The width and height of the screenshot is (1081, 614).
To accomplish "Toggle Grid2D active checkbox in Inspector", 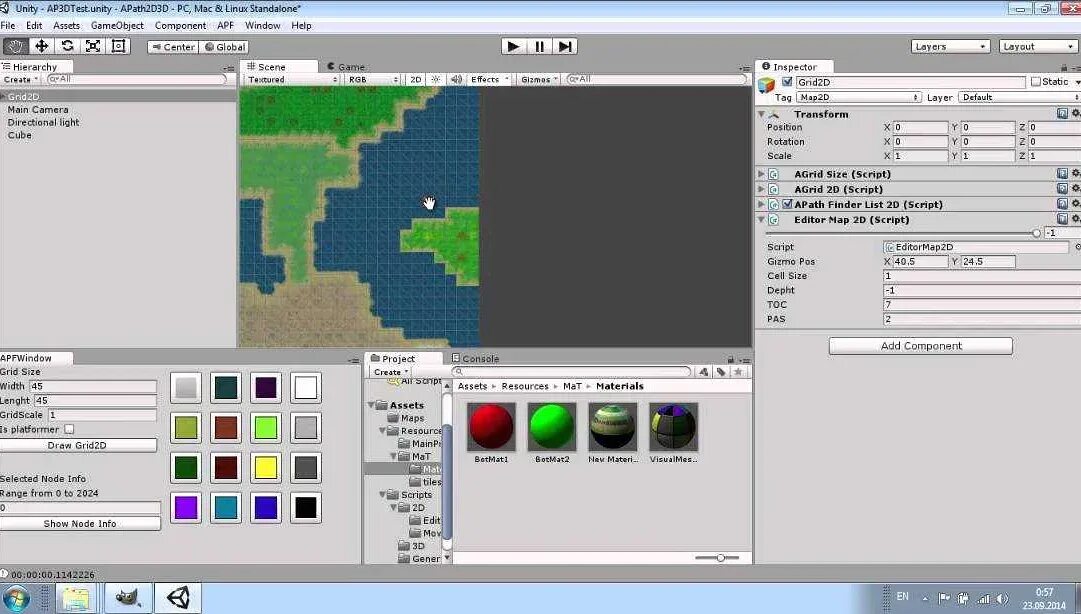I will tap(787, 82).
